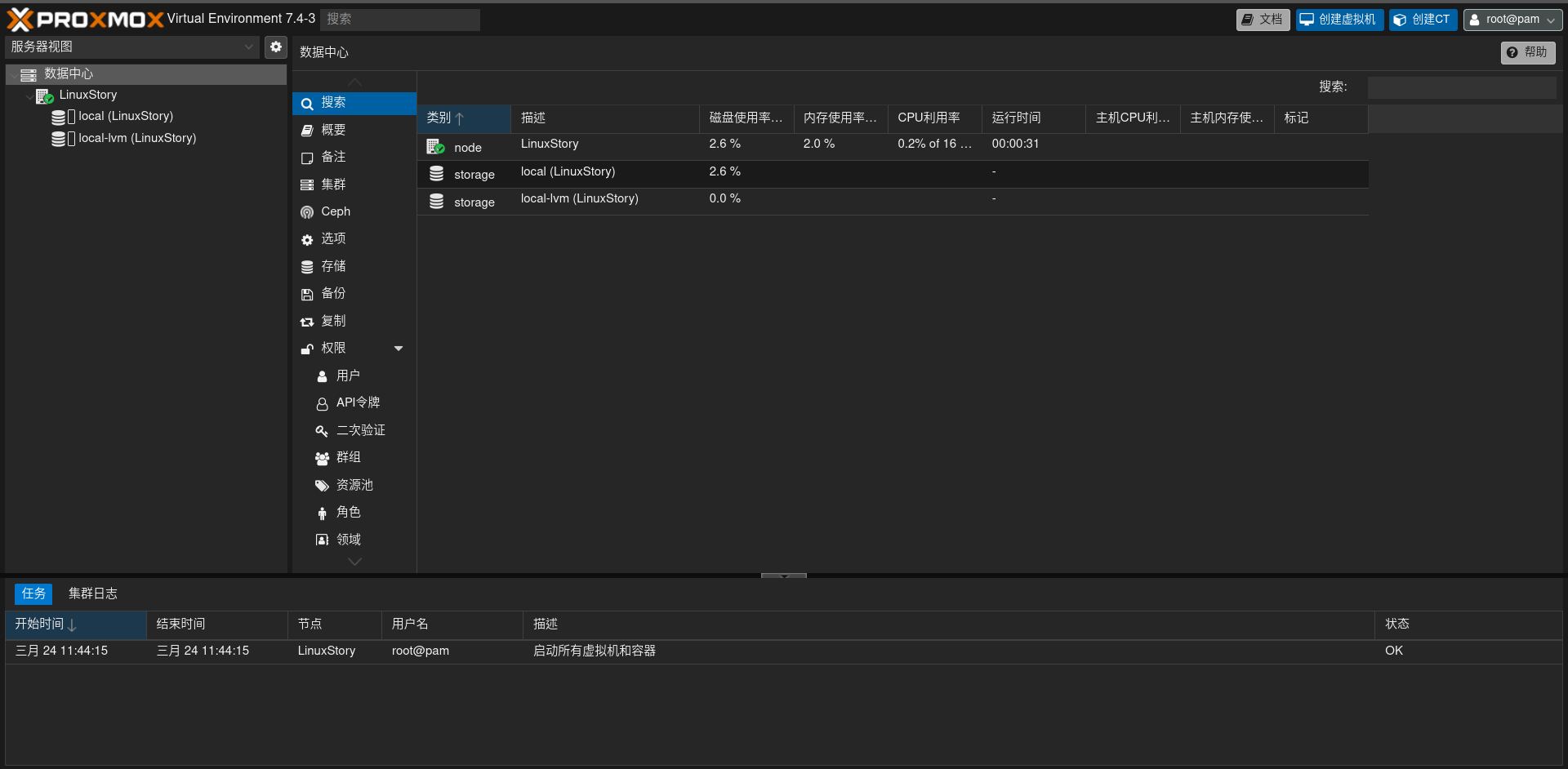
Task: Click the 二次验证 key icon
Action: point(323,431)
